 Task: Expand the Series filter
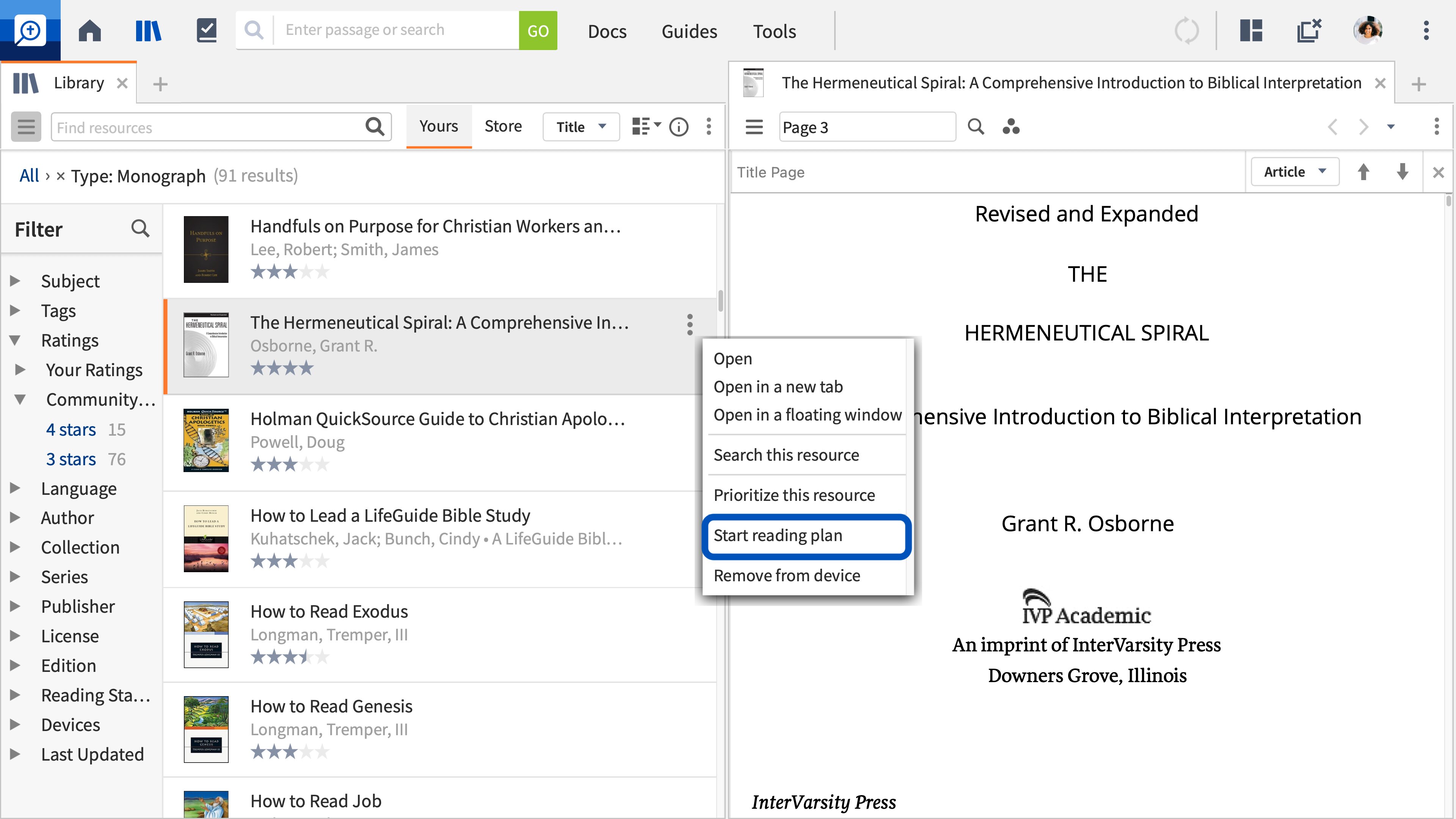point(15,576)
